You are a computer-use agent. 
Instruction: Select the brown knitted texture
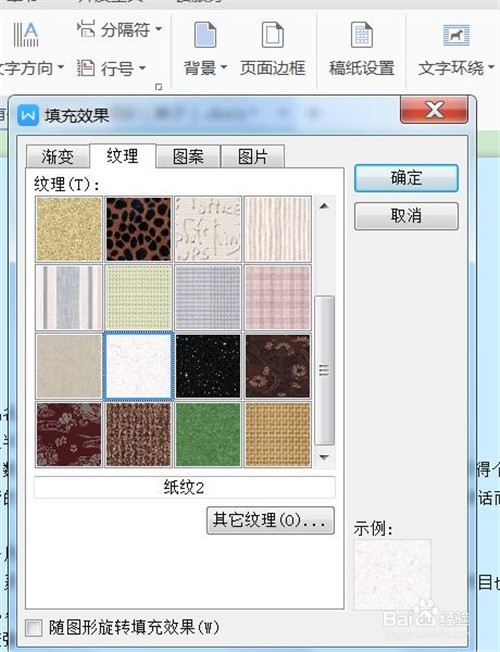[139, 435]
